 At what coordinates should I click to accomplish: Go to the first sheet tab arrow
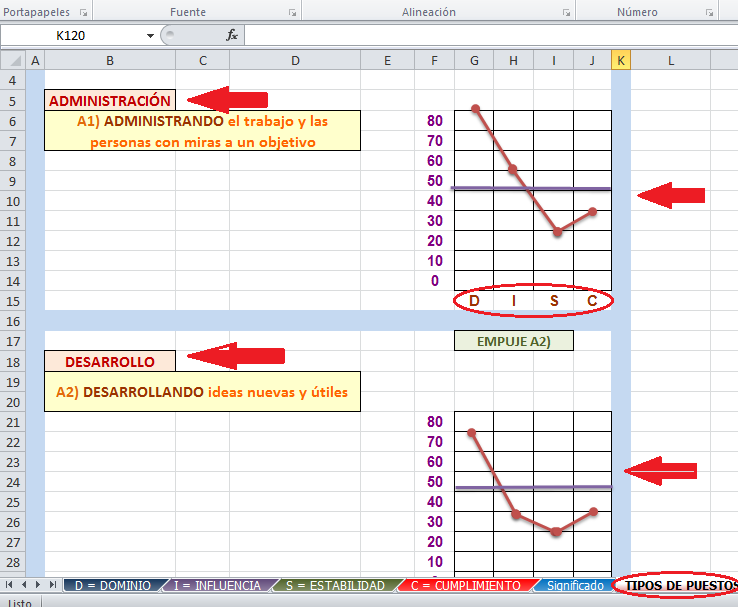10,584
